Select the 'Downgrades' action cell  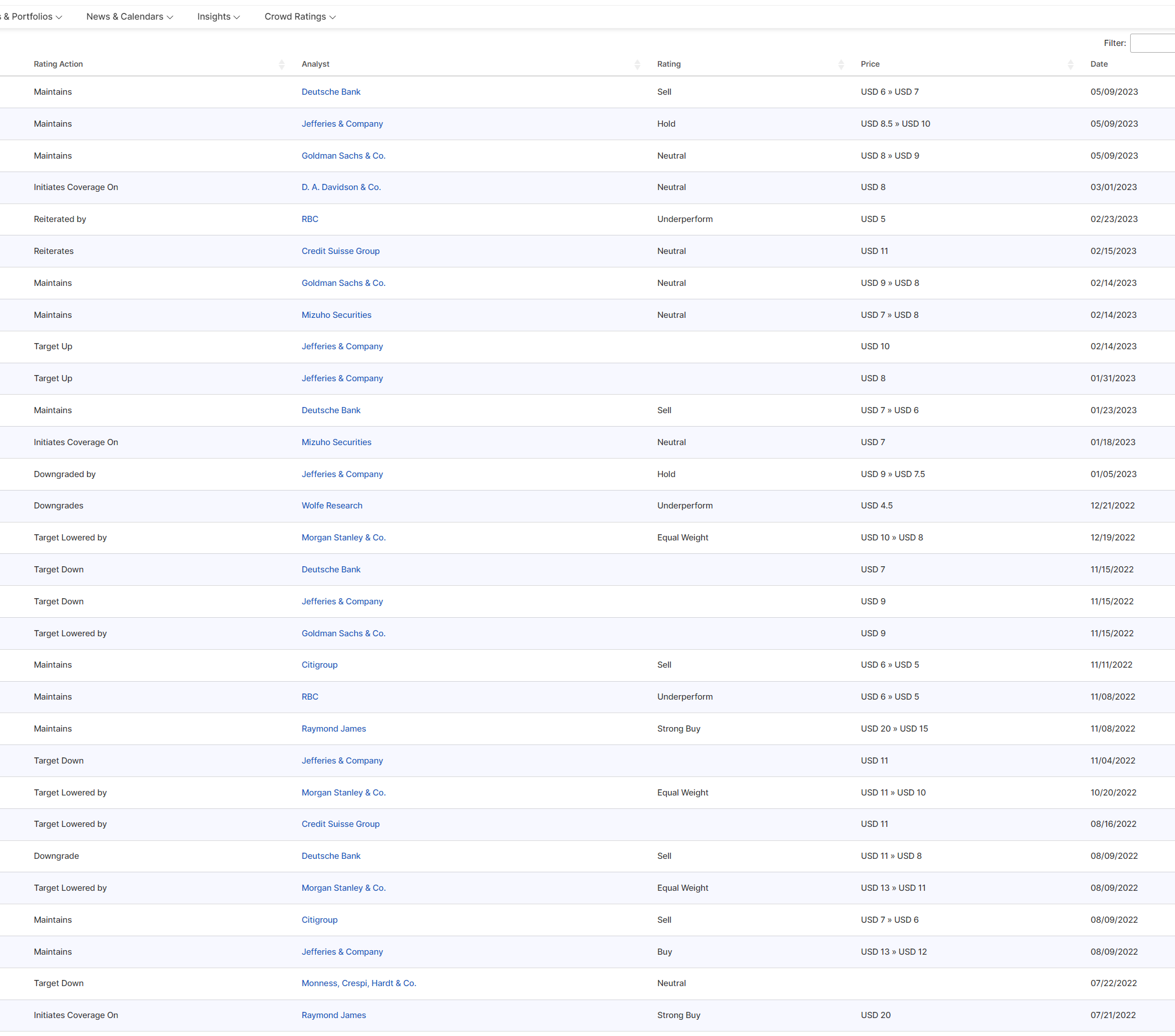(58, 506)
